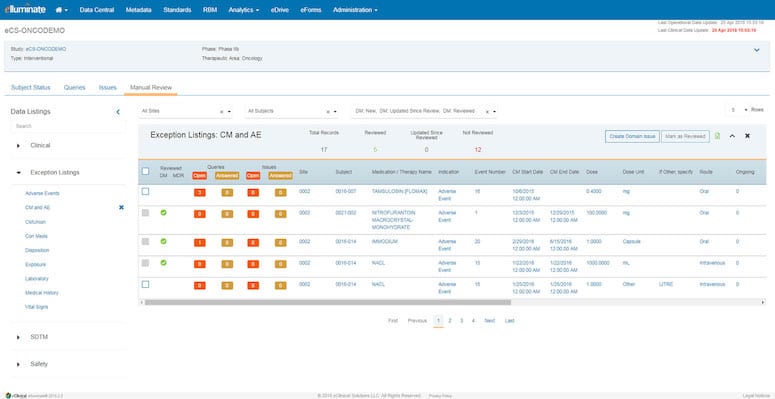The image size is (775, 399).
Task: Click the elluminate logo
Action: [25, 9]
